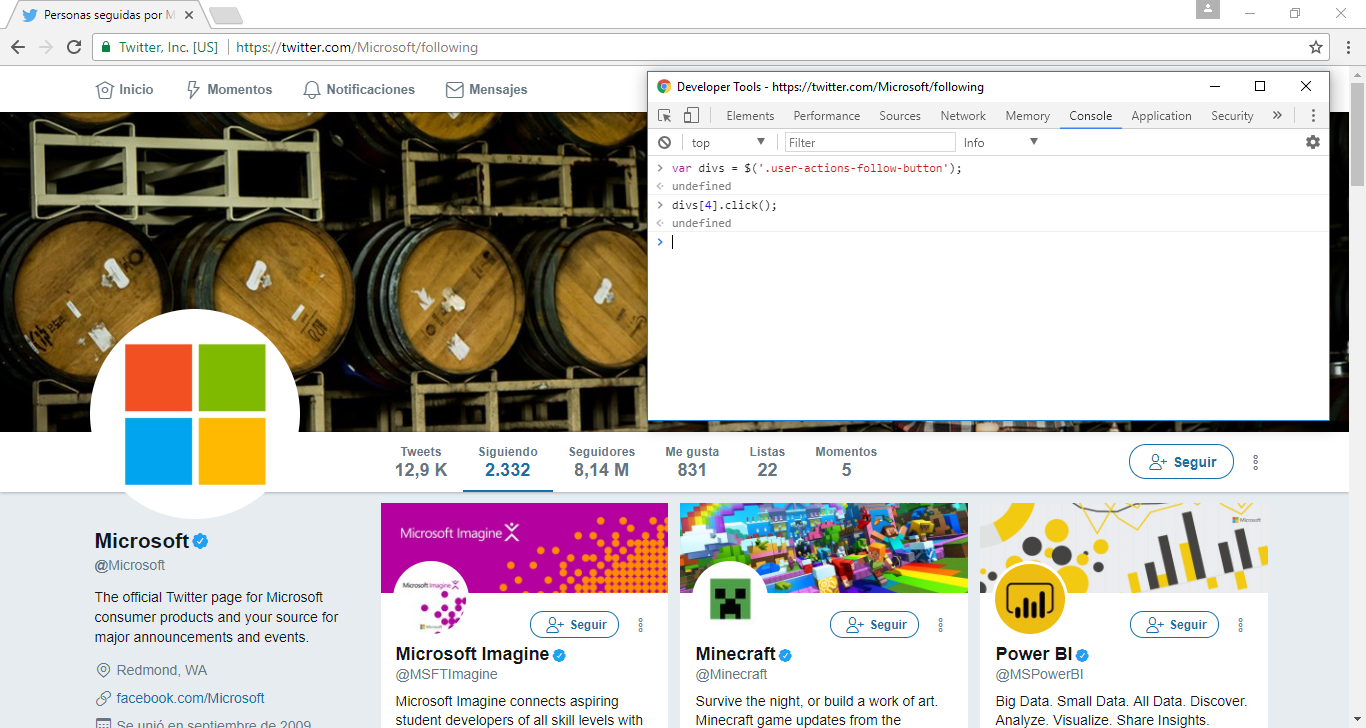Click the inspect element picker icon
The height and width of the screenshot is (728, 1366).
tap(665, 116)
